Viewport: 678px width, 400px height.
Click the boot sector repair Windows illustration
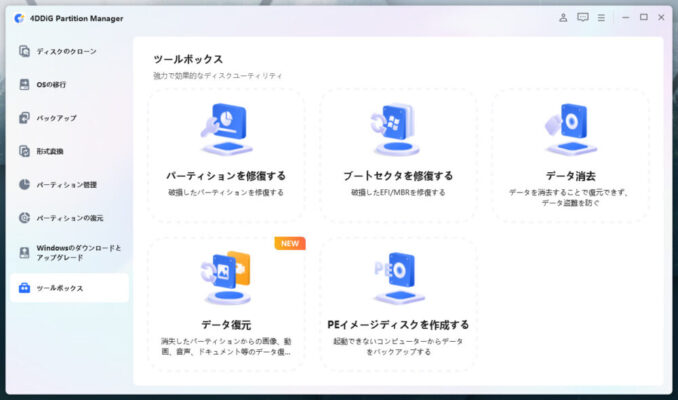[x=397, y=129]
